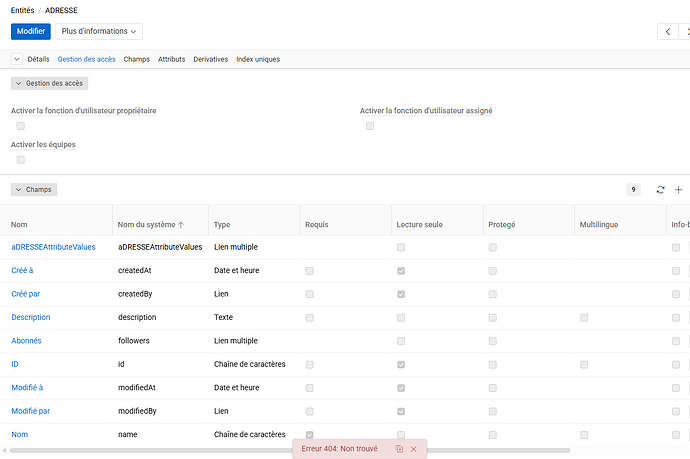The image size is (690, 459).
Task: Copy the 404 error message
Action: (x=399, y=449)
